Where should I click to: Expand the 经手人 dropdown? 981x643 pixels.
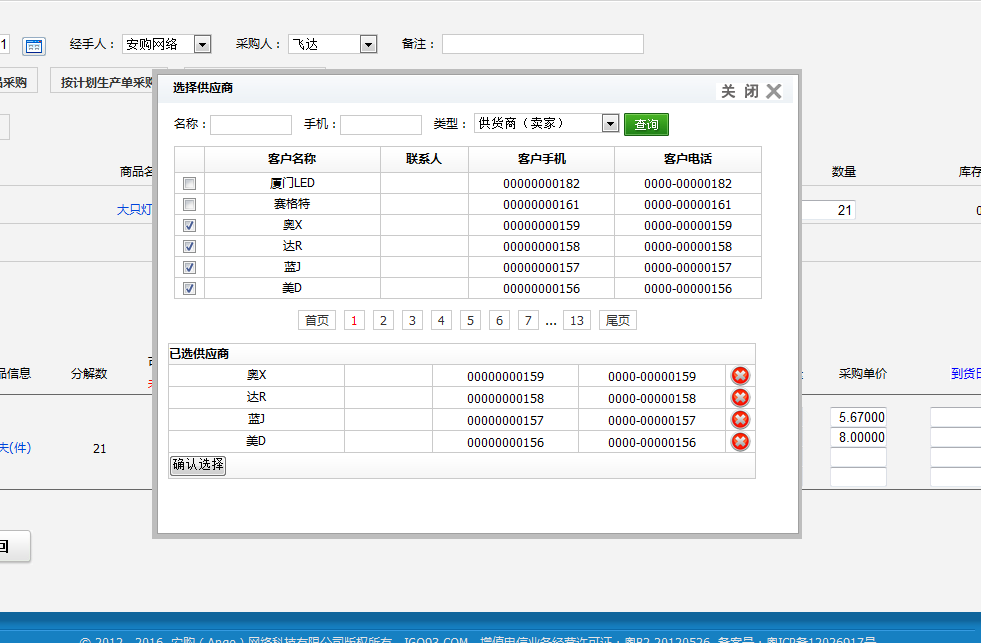tap(202, 44)
